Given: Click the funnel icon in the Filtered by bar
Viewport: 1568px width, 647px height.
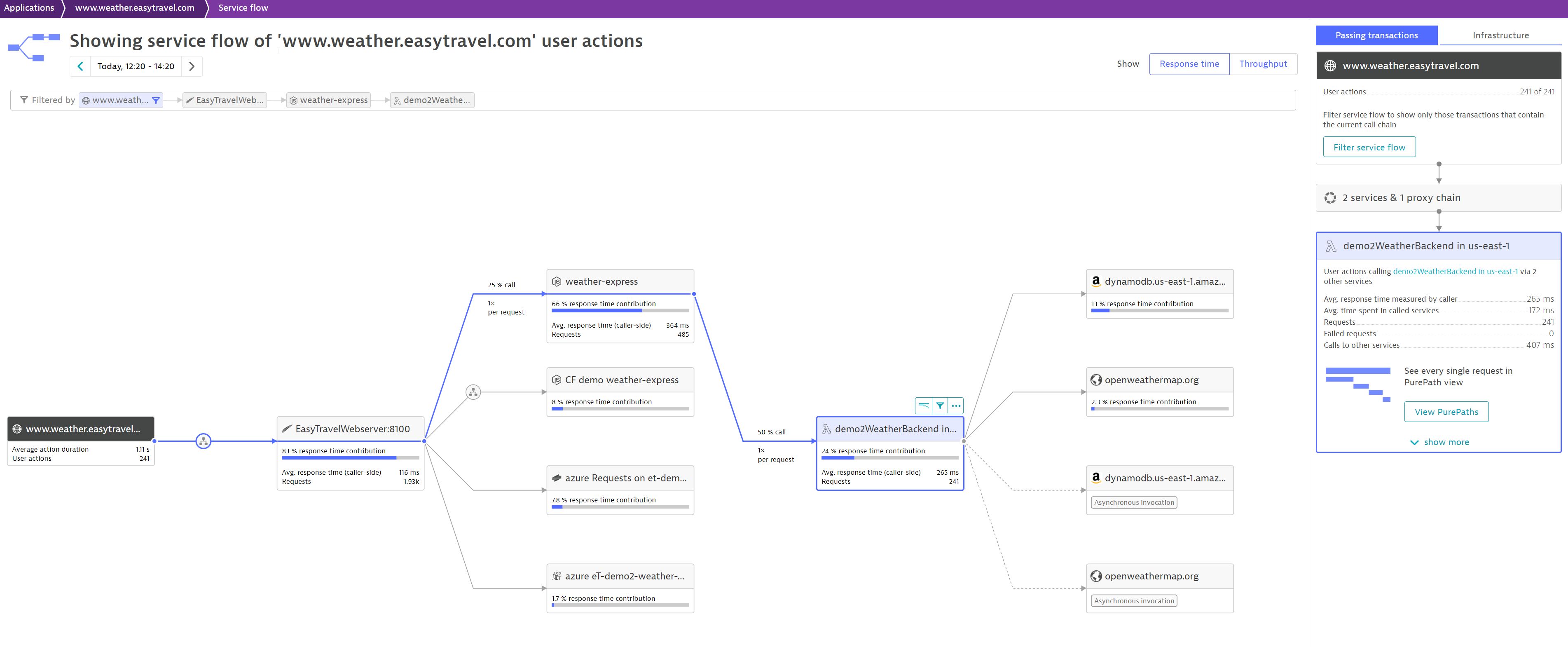Looking at the screenshot, I should coord(24,100).
